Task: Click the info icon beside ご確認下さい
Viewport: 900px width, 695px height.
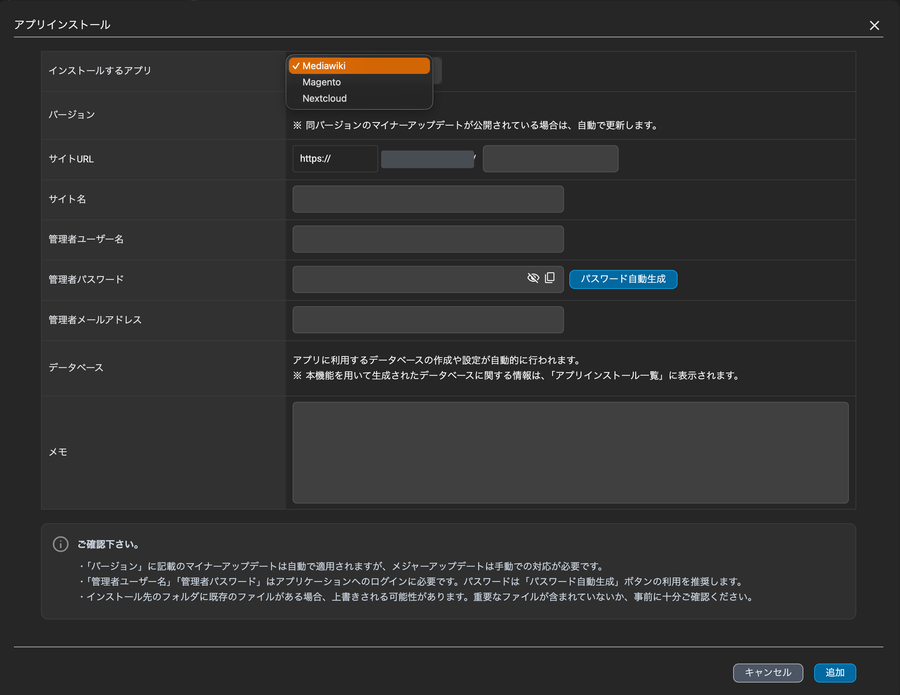Action: (x=60, y=544)
